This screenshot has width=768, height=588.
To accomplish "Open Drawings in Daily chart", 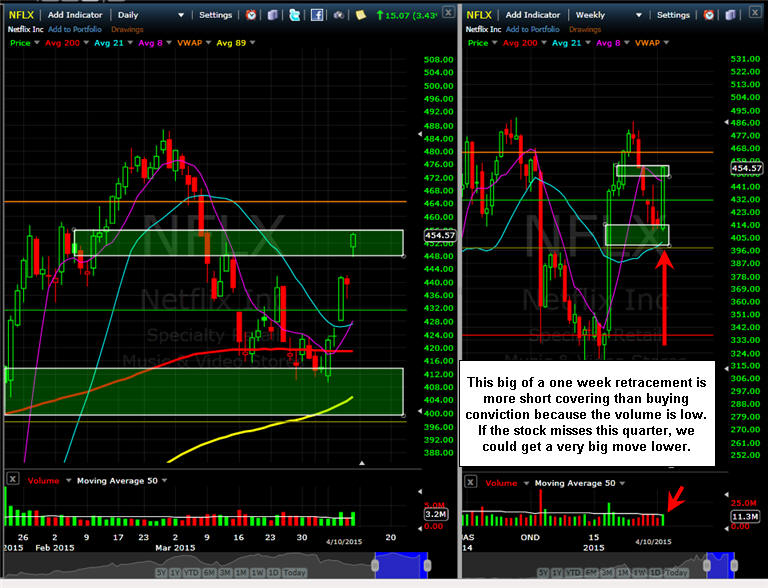I will coord(127,29).
